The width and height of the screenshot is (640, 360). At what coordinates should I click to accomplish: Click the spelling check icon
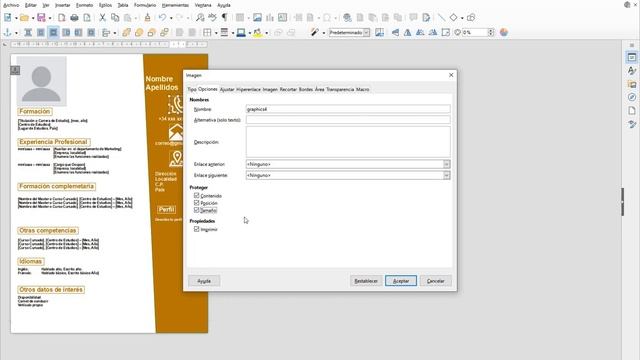[212, 18]
